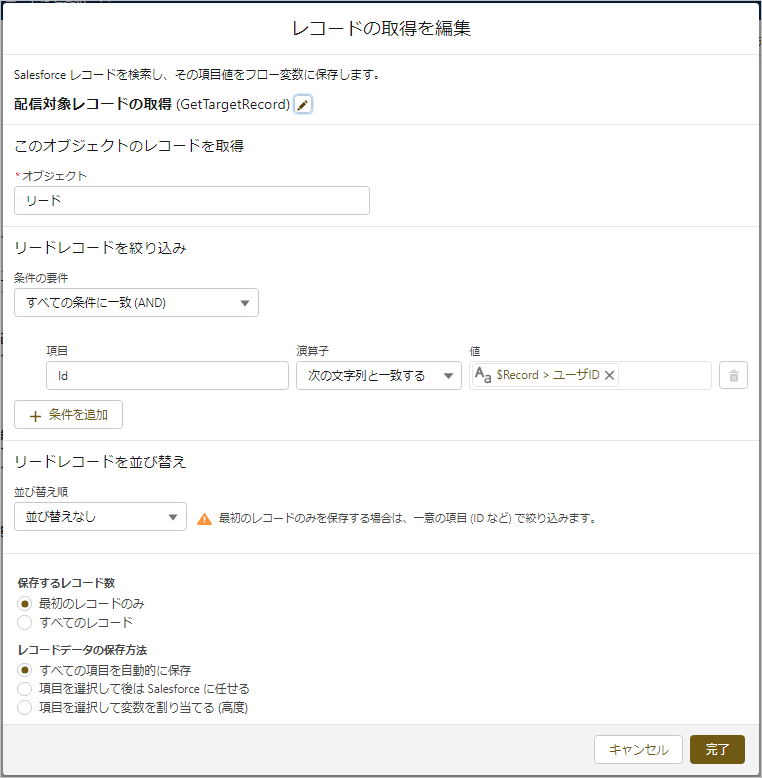Select すべてのレコード radio button
This screenshot has width=762, height=778.
point(24,622)
